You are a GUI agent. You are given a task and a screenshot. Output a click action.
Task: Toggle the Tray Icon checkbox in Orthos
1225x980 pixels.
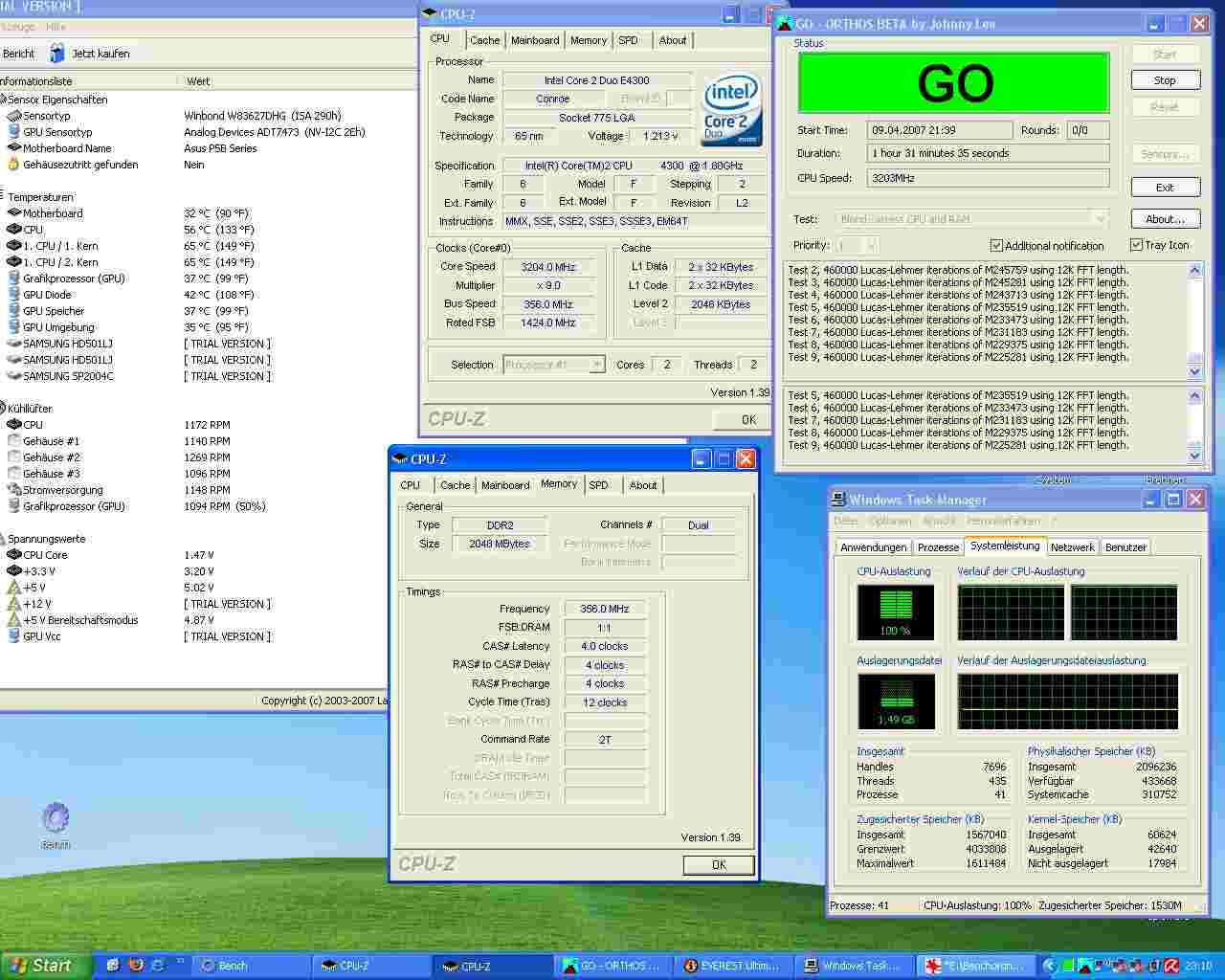click(1136, 245)
